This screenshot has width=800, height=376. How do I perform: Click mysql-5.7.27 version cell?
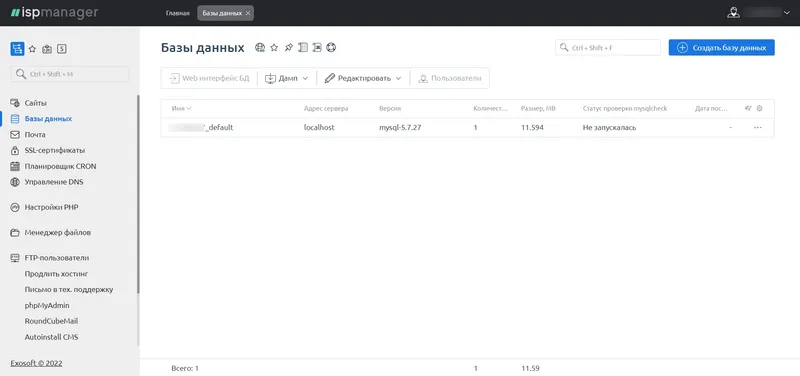(x=400, y=128)
